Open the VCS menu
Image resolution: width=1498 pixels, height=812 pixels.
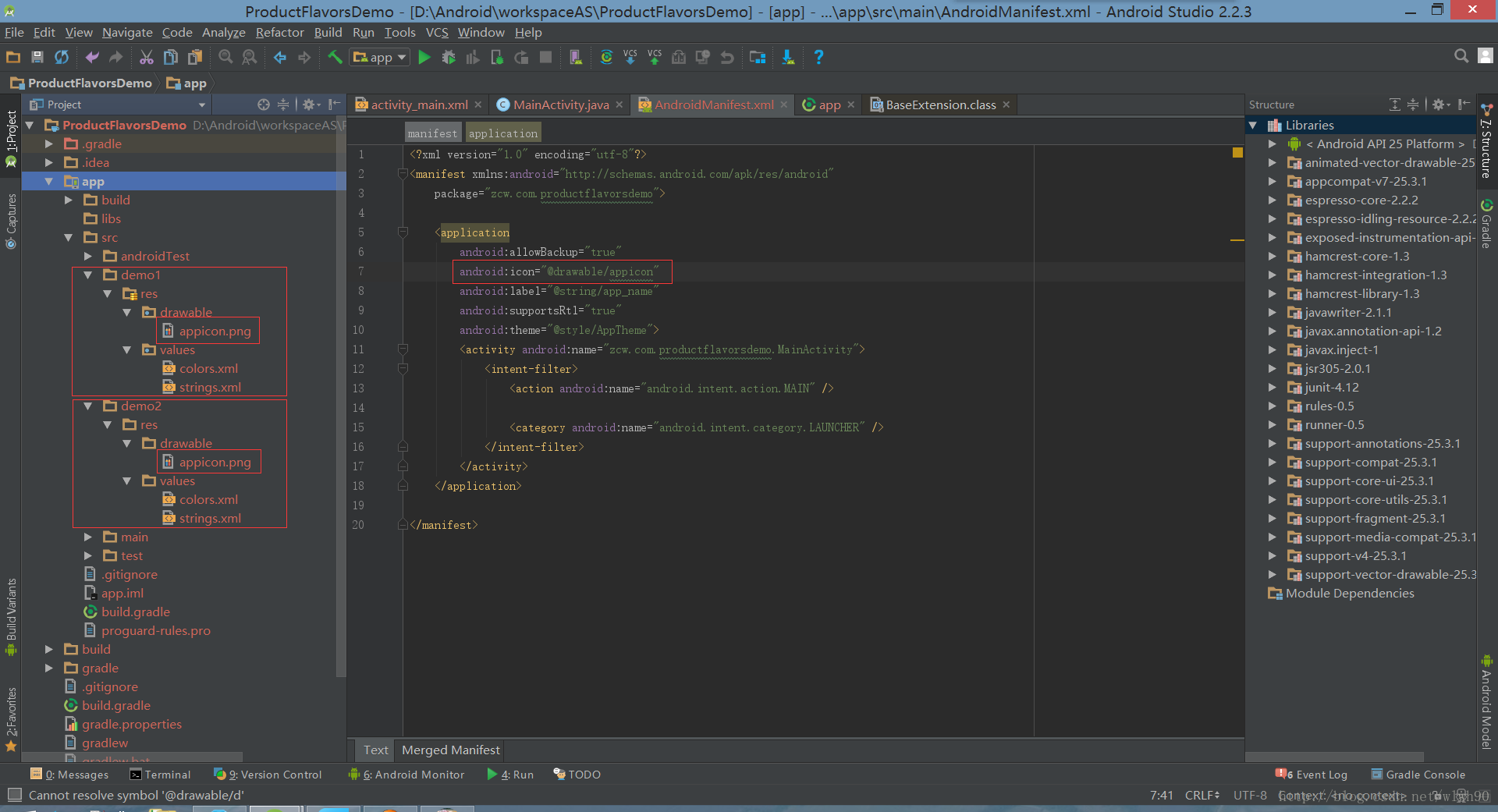(437, 32)
